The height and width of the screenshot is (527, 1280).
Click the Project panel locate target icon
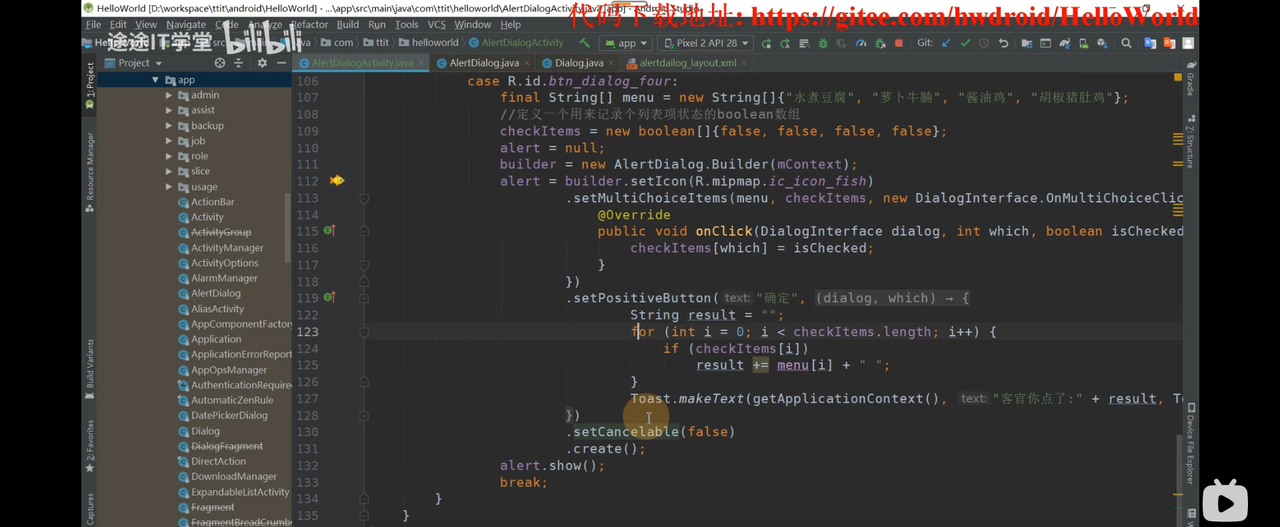[220, 62]
